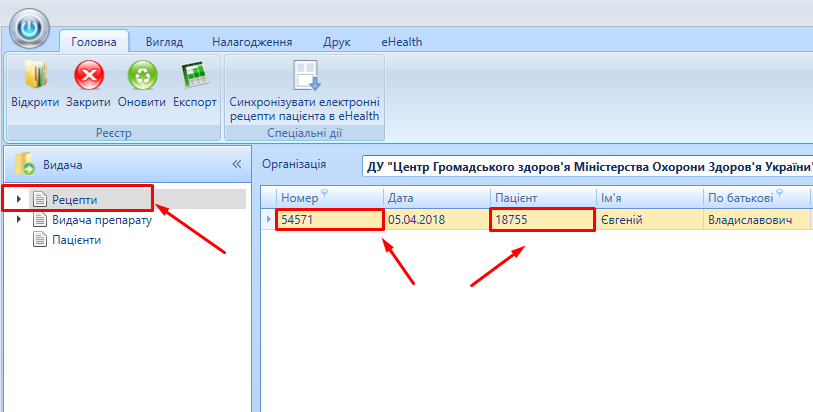Click Синхронізувати електронні рецепти в eHealth

(x=305, y=91)
